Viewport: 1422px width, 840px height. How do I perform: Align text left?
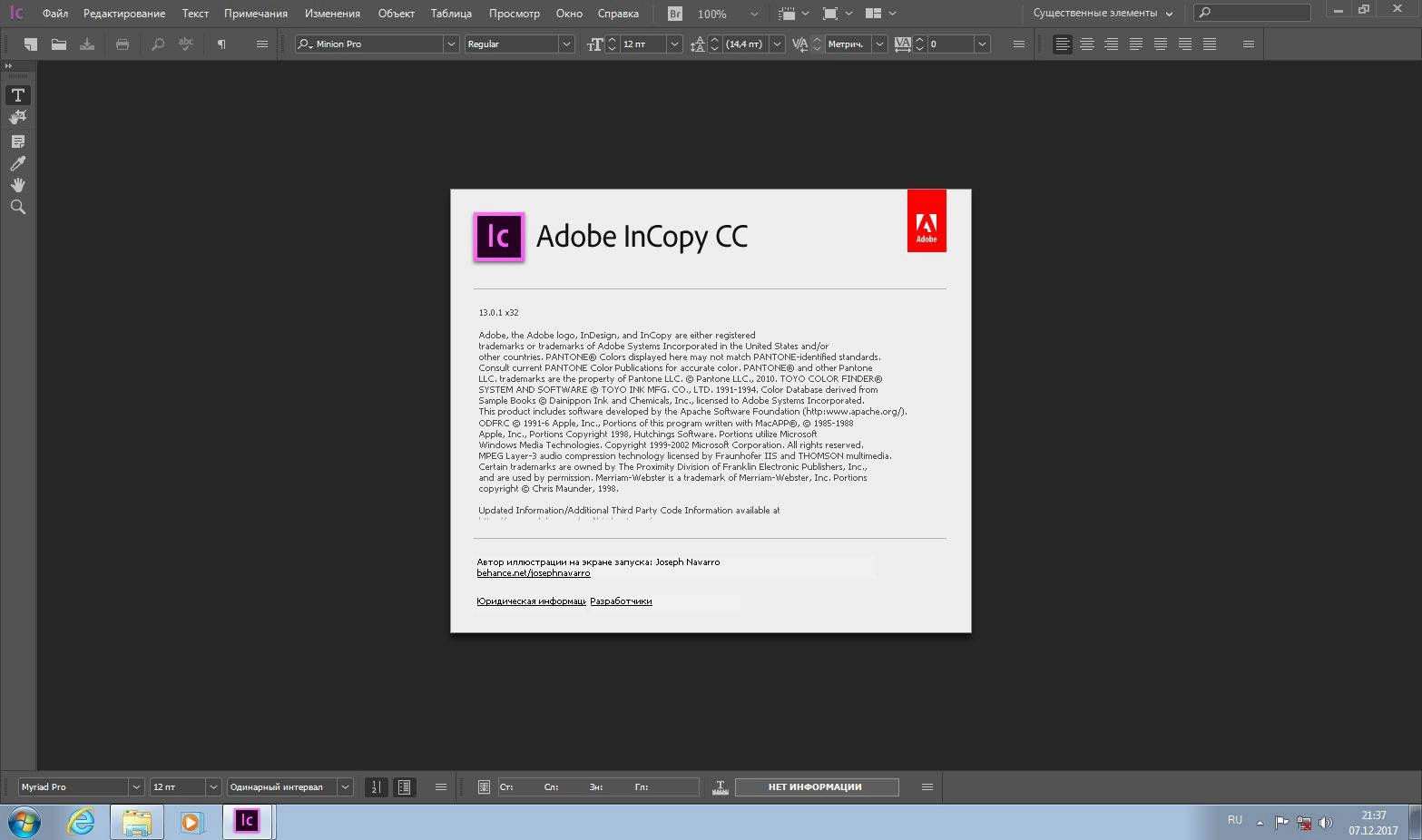[1062, 44]
